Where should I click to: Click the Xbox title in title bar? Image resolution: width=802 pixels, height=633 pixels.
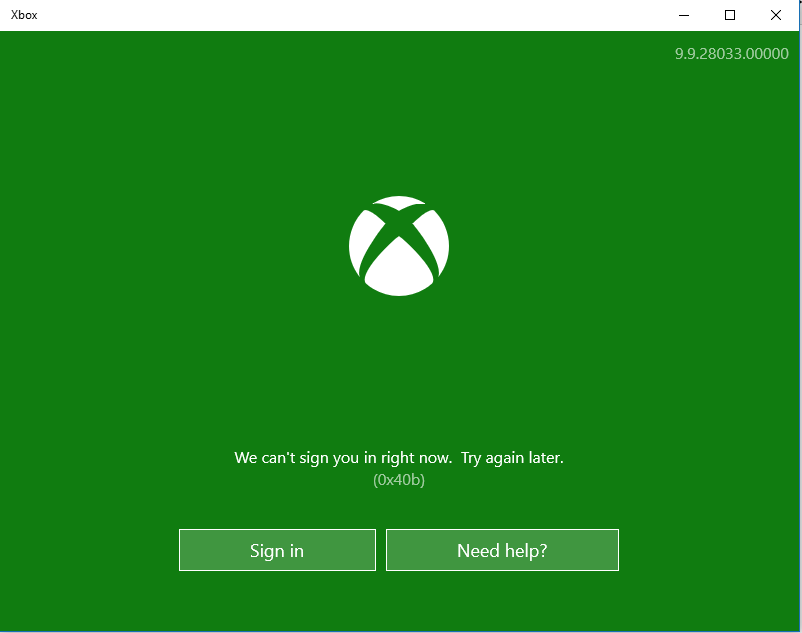[24, 15]
